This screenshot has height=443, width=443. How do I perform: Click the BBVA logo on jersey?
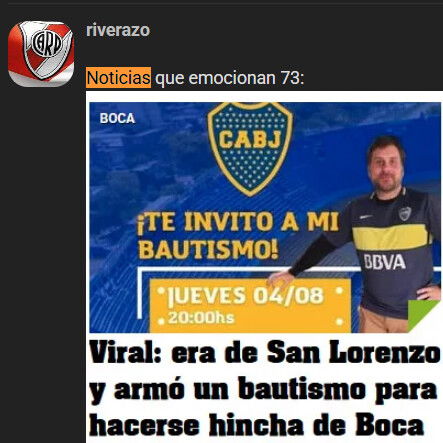coord(385,262)
